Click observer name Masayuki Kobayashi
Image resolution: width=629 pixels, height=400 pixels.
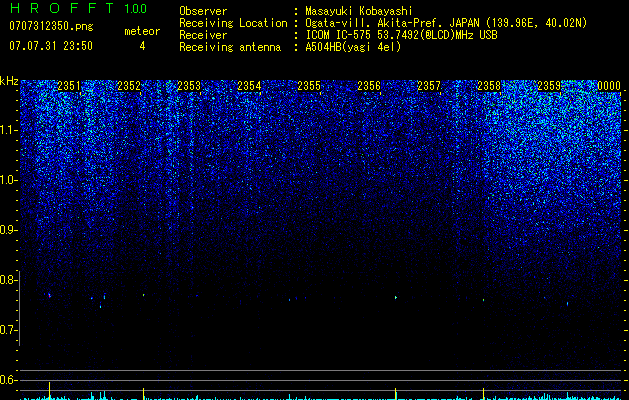coord(358,11)
